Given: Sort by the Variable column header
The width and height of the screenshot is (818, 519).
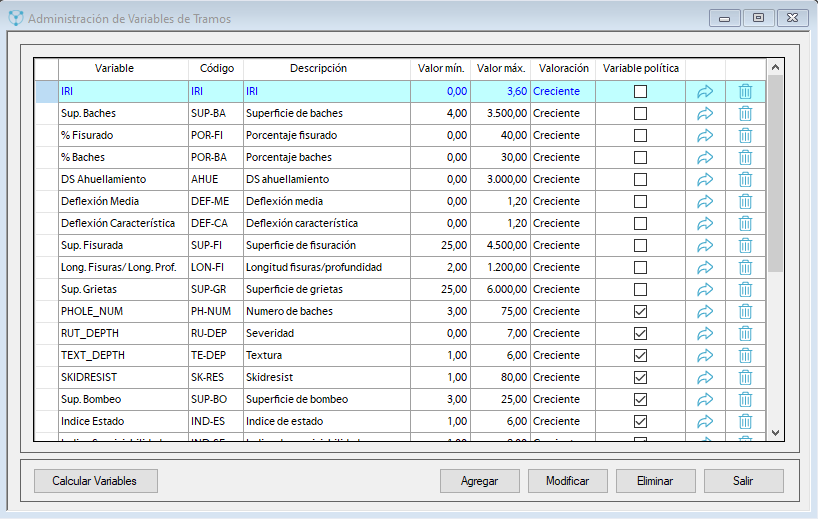Looking at the screenshot, I should (115, 68).
